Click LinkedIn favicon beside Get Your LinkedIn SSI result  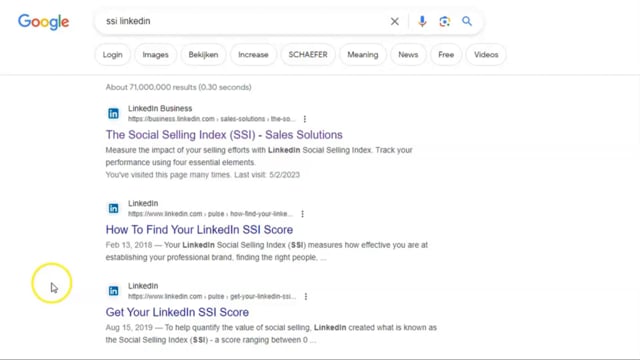click(113, 291)
